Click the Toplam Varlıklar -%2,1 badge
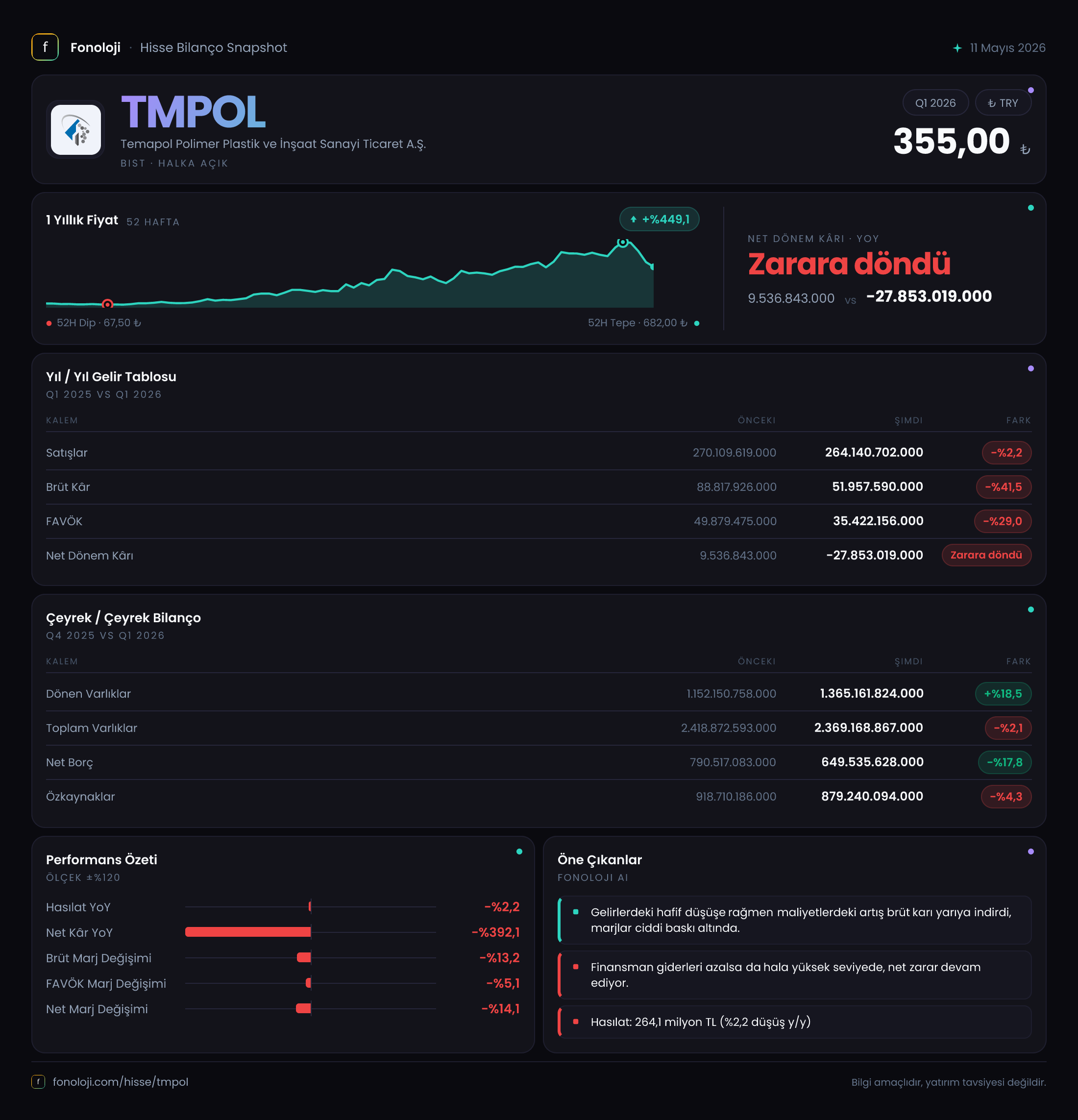 pyautogui.click(x=1008, y=728)
